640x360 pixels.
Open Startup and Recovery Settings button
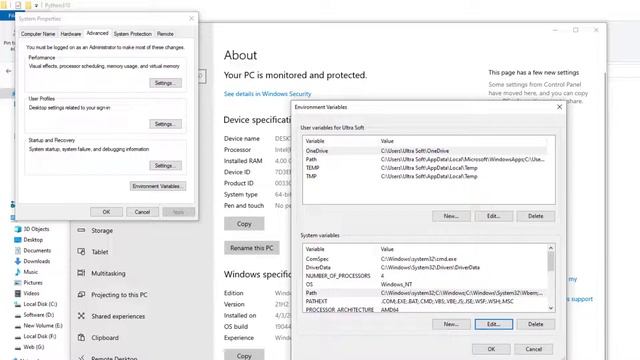click(x=165, y=165)
